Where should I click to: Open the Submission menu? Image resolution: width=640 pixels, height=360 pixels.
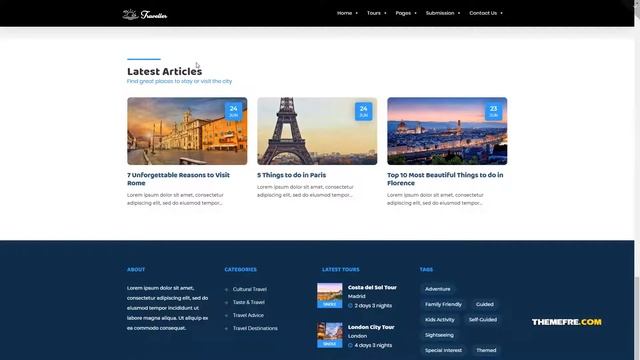[x=440, y=13]
